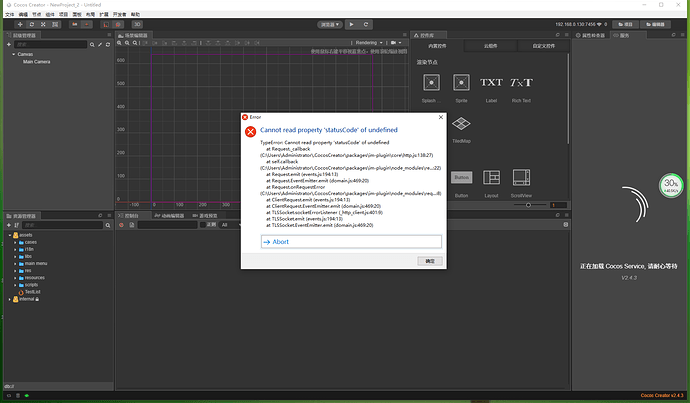Viewport: 690px width, 403px height.
Task: Click the scene zoom in magnifier
Action: point(119,43)
